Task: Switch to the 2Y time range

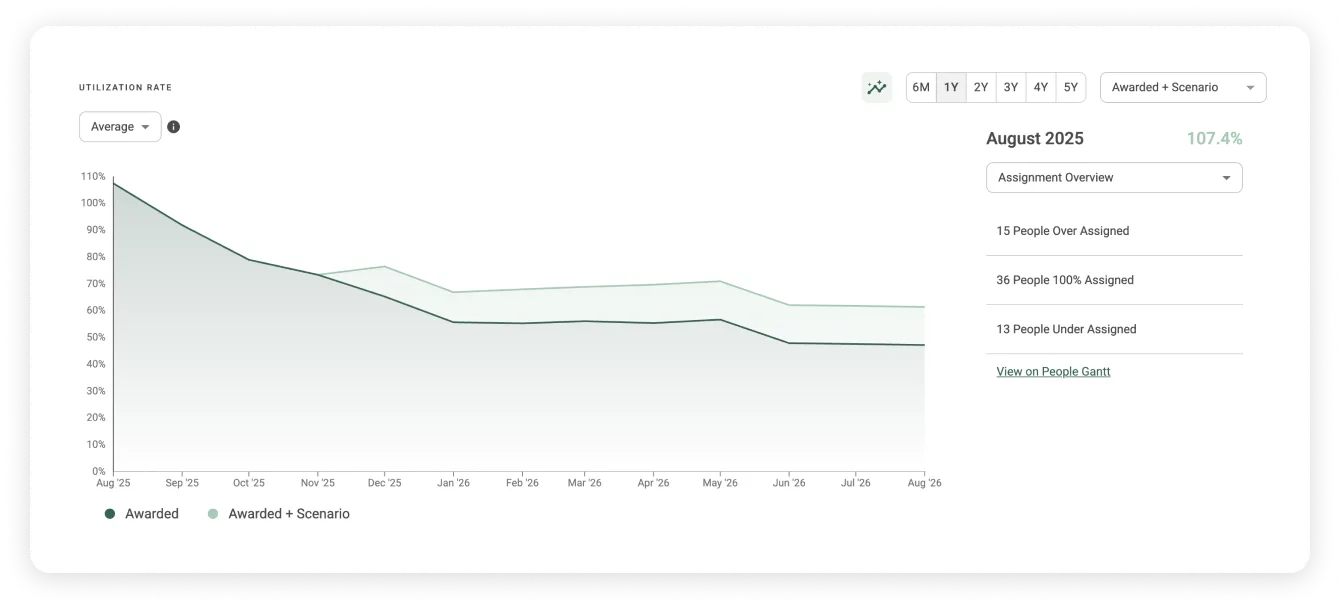Action: click(x=981, y=87)
